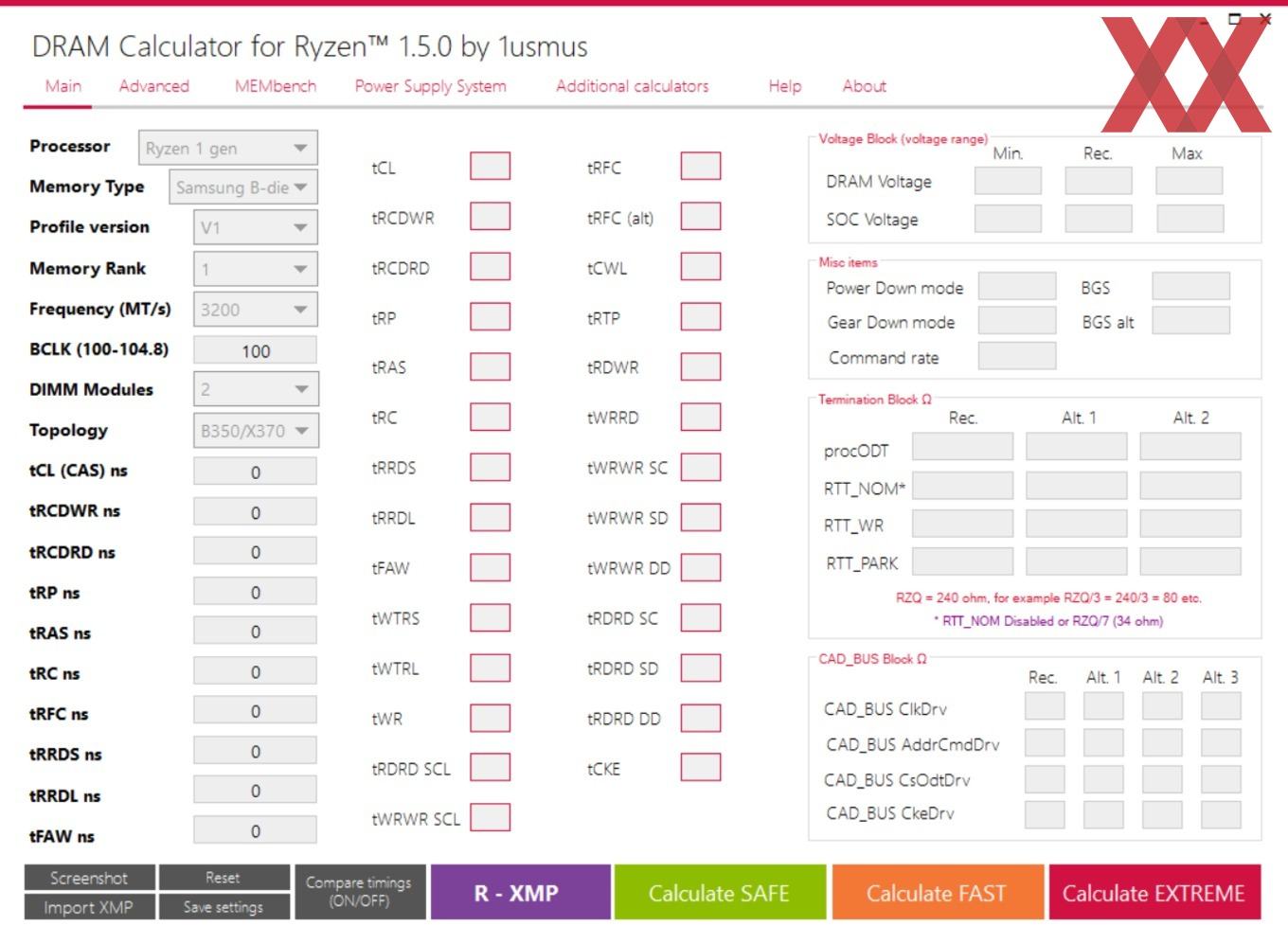Click the purple R - XMP button
This screenshot has width=1288, height=944.
520,892
